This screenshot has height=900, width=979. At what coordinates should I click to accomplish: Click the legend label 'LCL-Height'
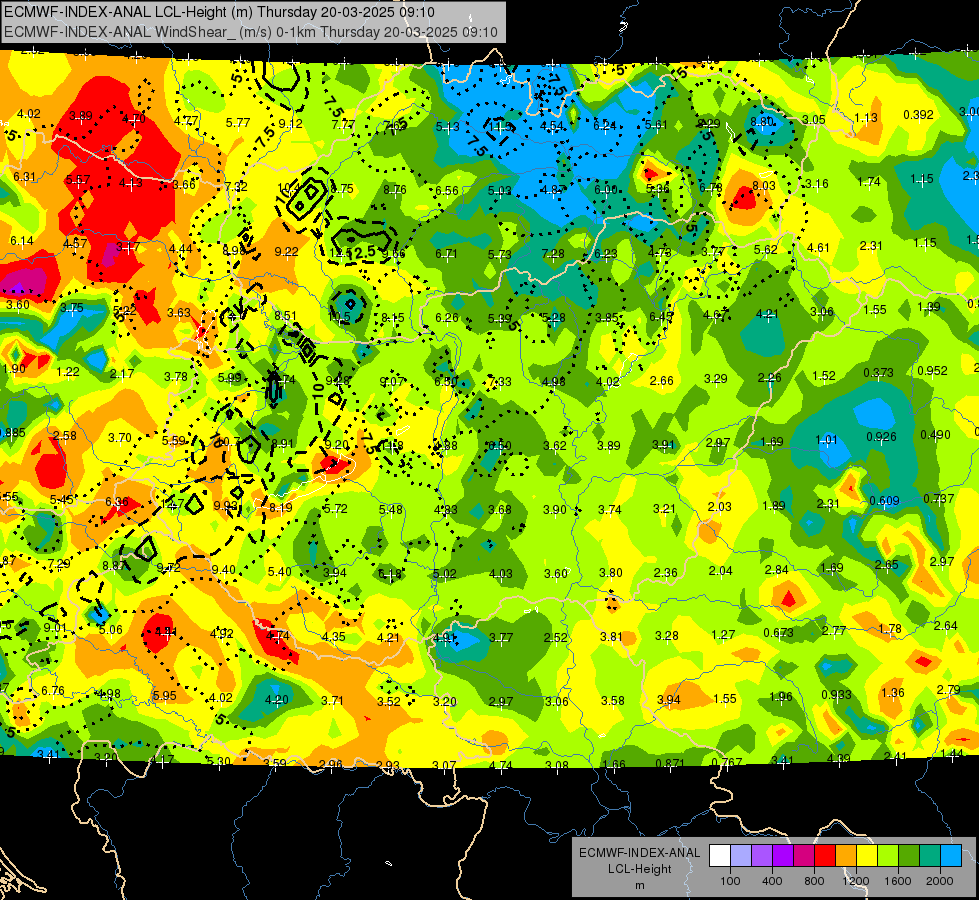click(639, 869)
